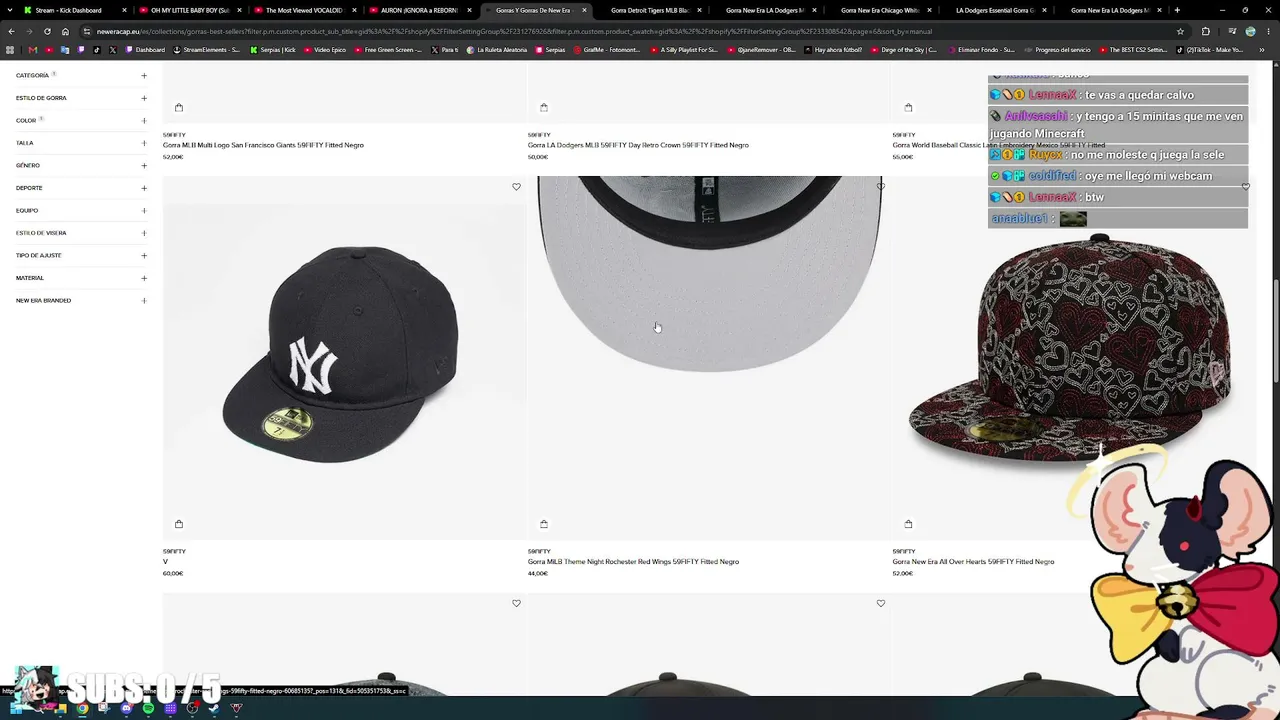Favorite the bottom-row middle black cap
Screen dimensions: 1280x720
point(881,604)
